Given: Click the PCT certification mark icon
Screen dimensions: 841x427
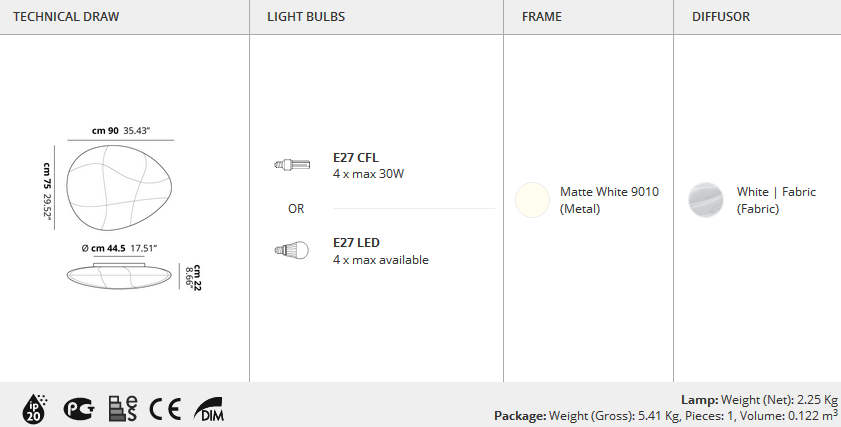Looking at the screenshot, I should tap(79, 409).
